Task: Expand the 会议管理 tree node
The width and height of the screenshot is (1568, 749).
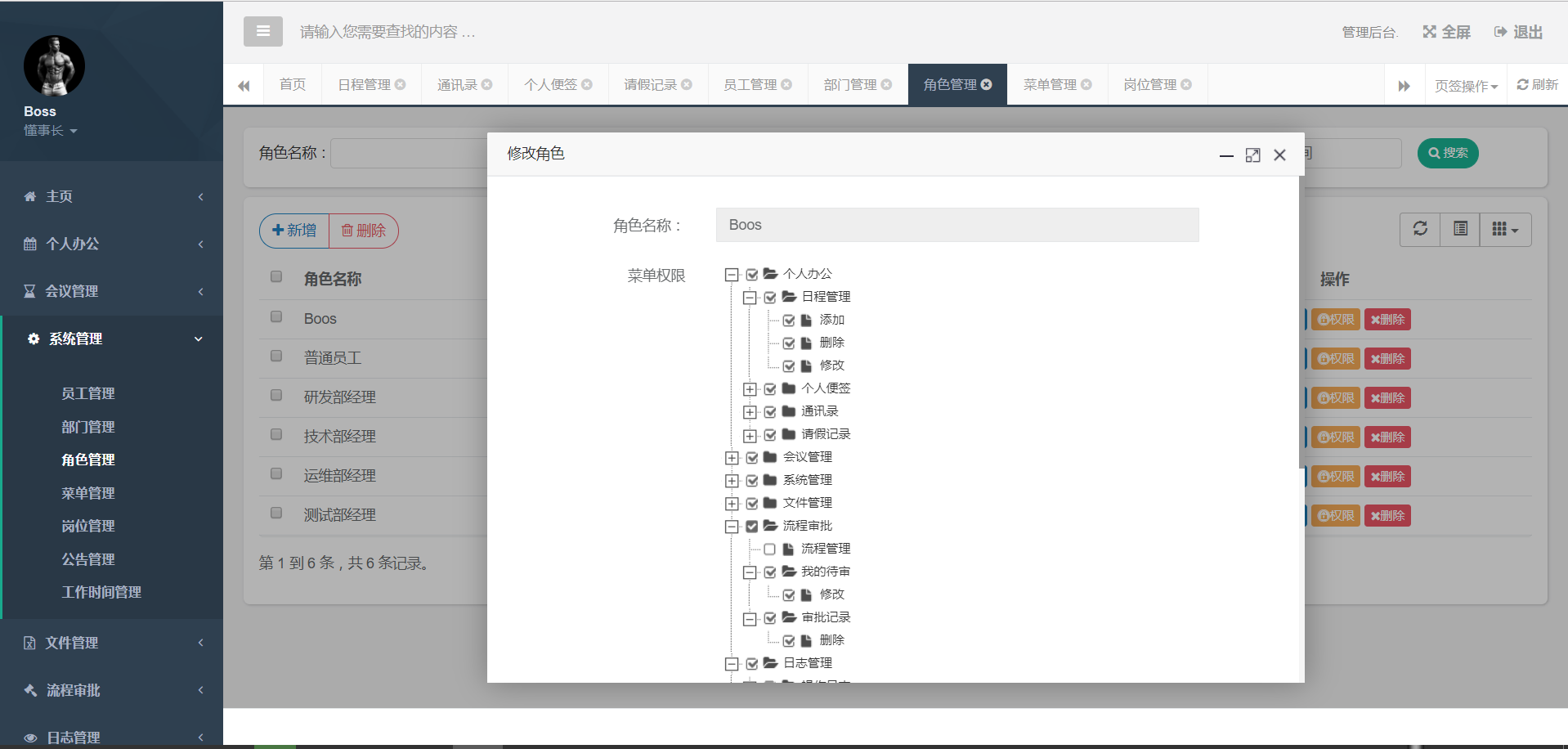Action: pyautogui.click(x=732, y=458)
